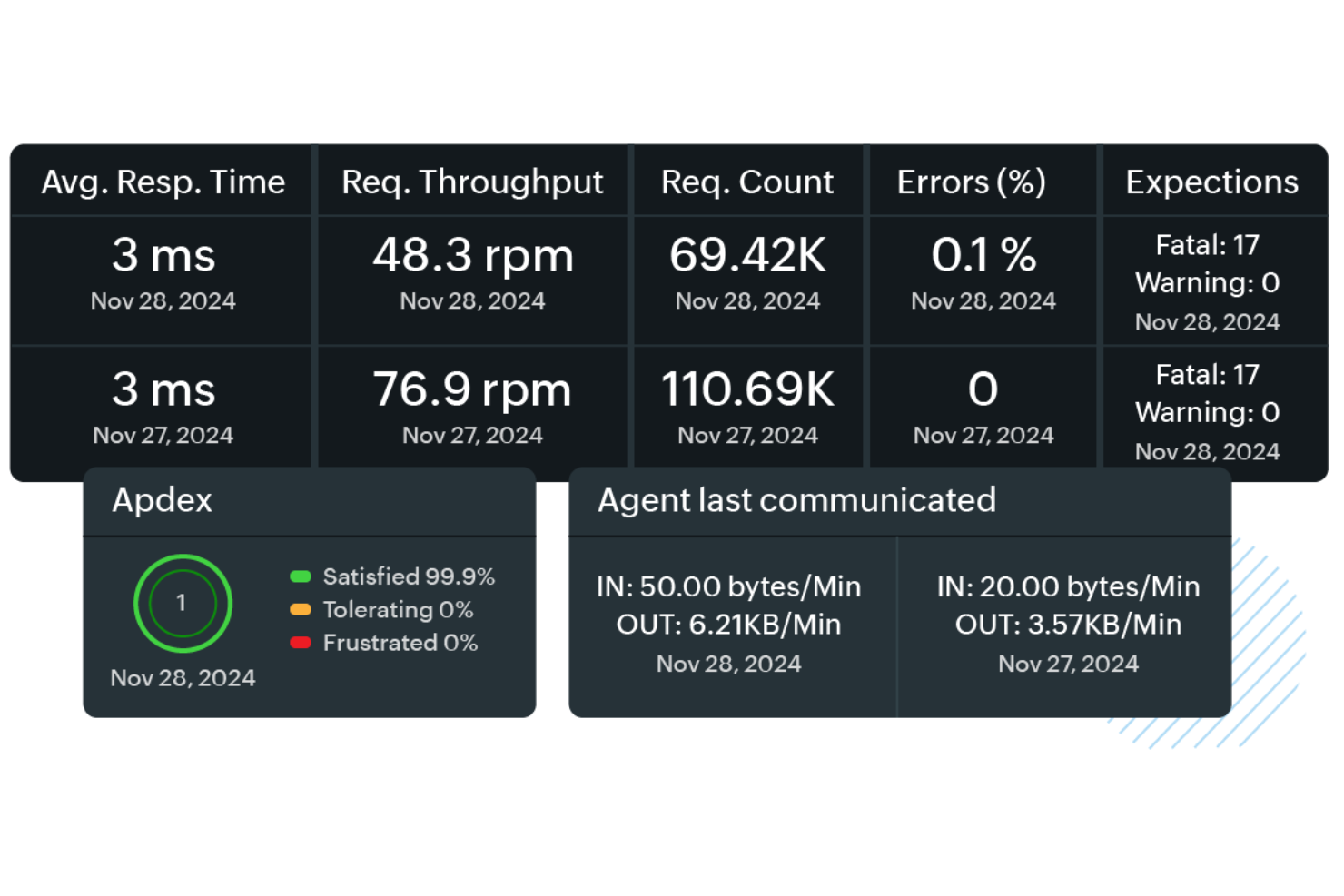The height and width of the screenshot is (896, 1344).
Task: Click the Expections column header
Action: click(1212, 182)
